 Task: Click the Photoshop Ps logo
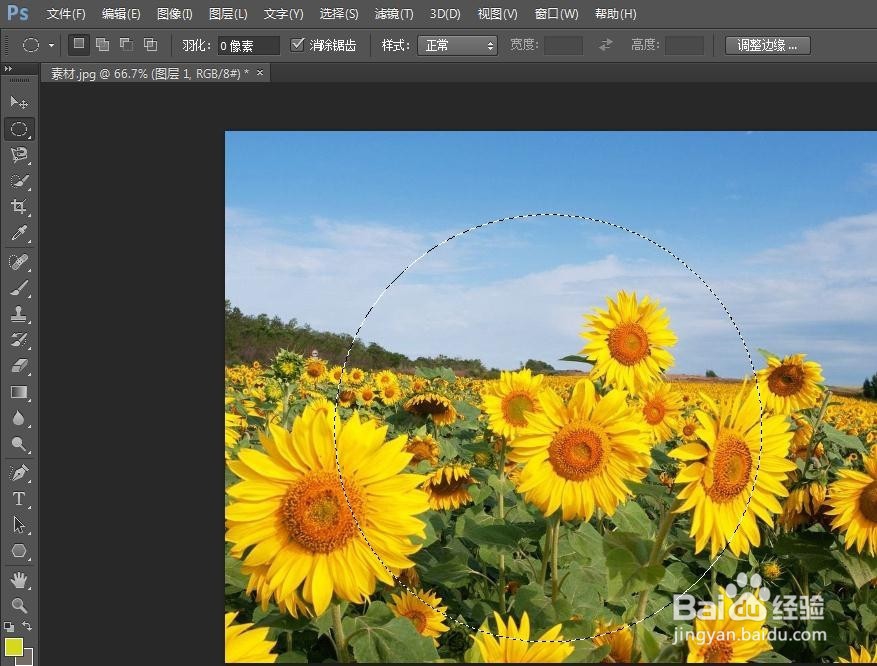(18, 12)
